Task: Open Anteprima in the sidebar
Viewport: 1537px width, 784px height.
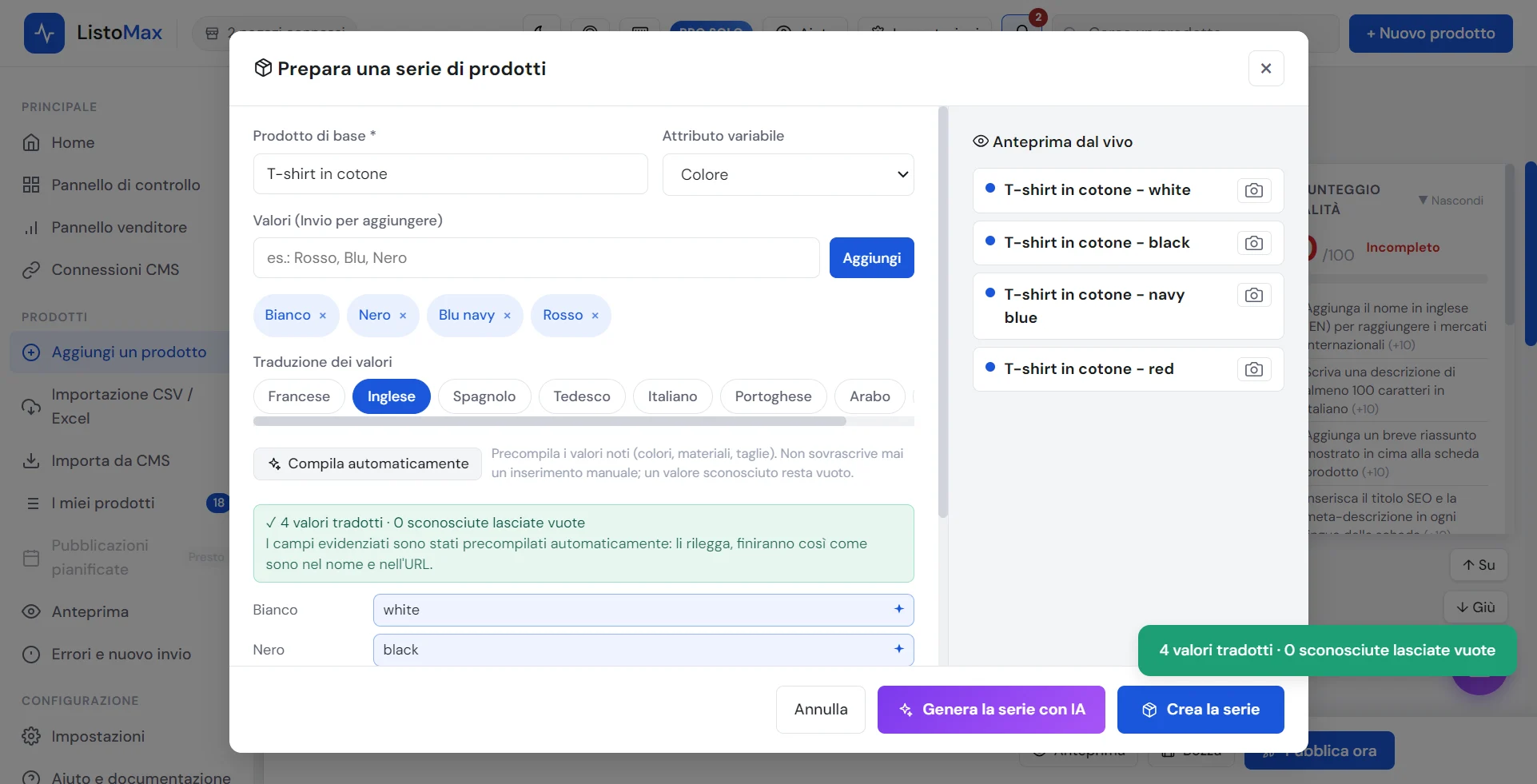Action: (120, 611)
